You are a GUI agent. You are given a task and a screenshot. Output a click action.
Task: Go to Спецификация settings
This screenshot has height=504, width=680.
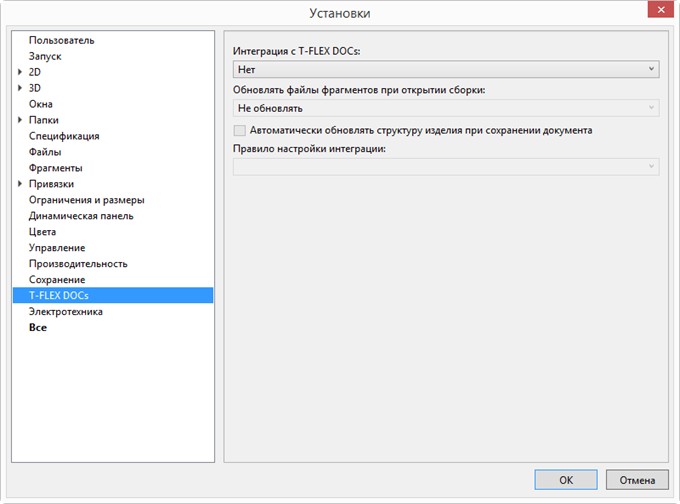[64, 136]
